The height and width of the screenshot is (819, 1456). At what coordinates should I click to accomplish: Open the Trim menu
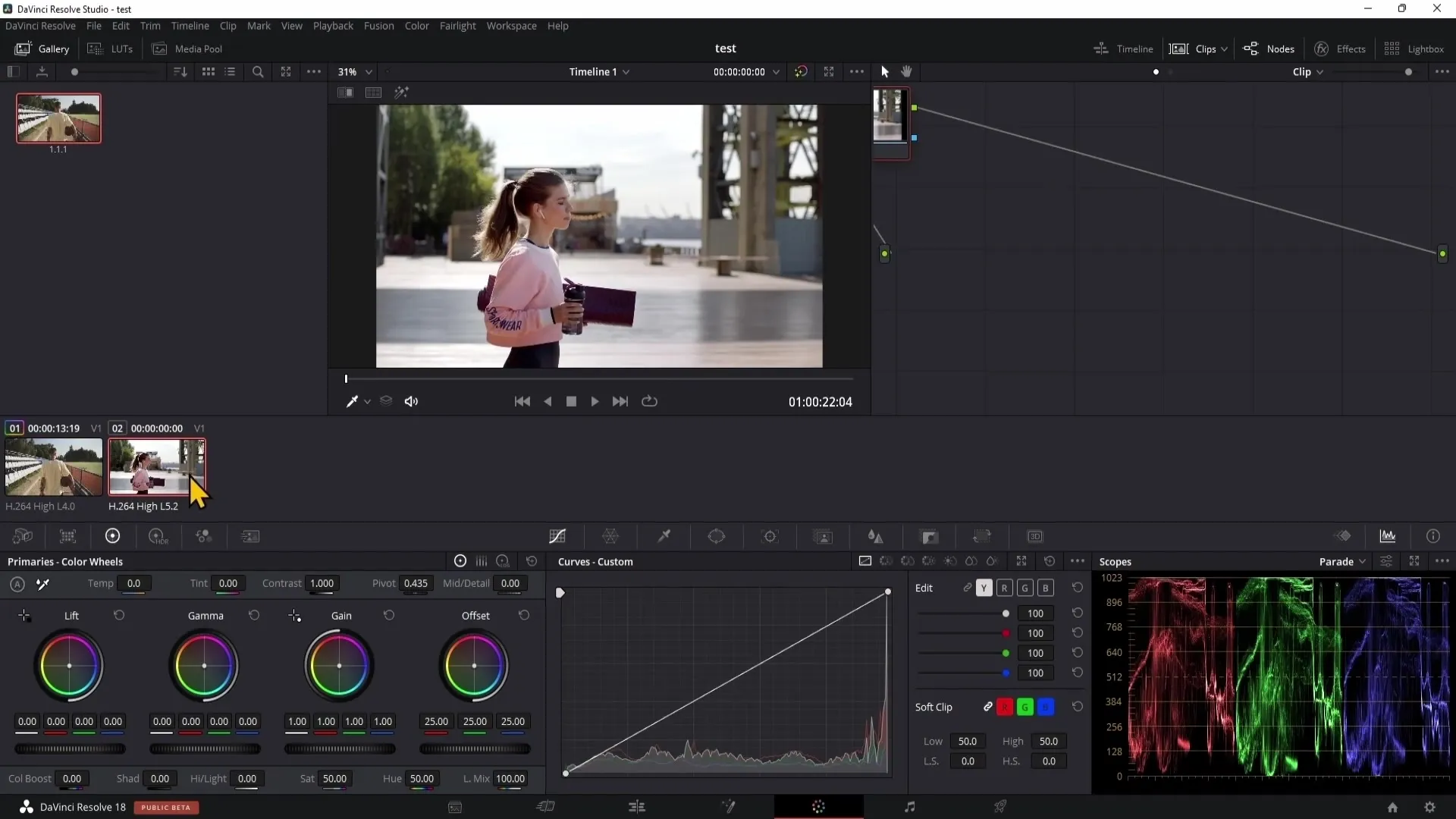(x=150, y=26)
